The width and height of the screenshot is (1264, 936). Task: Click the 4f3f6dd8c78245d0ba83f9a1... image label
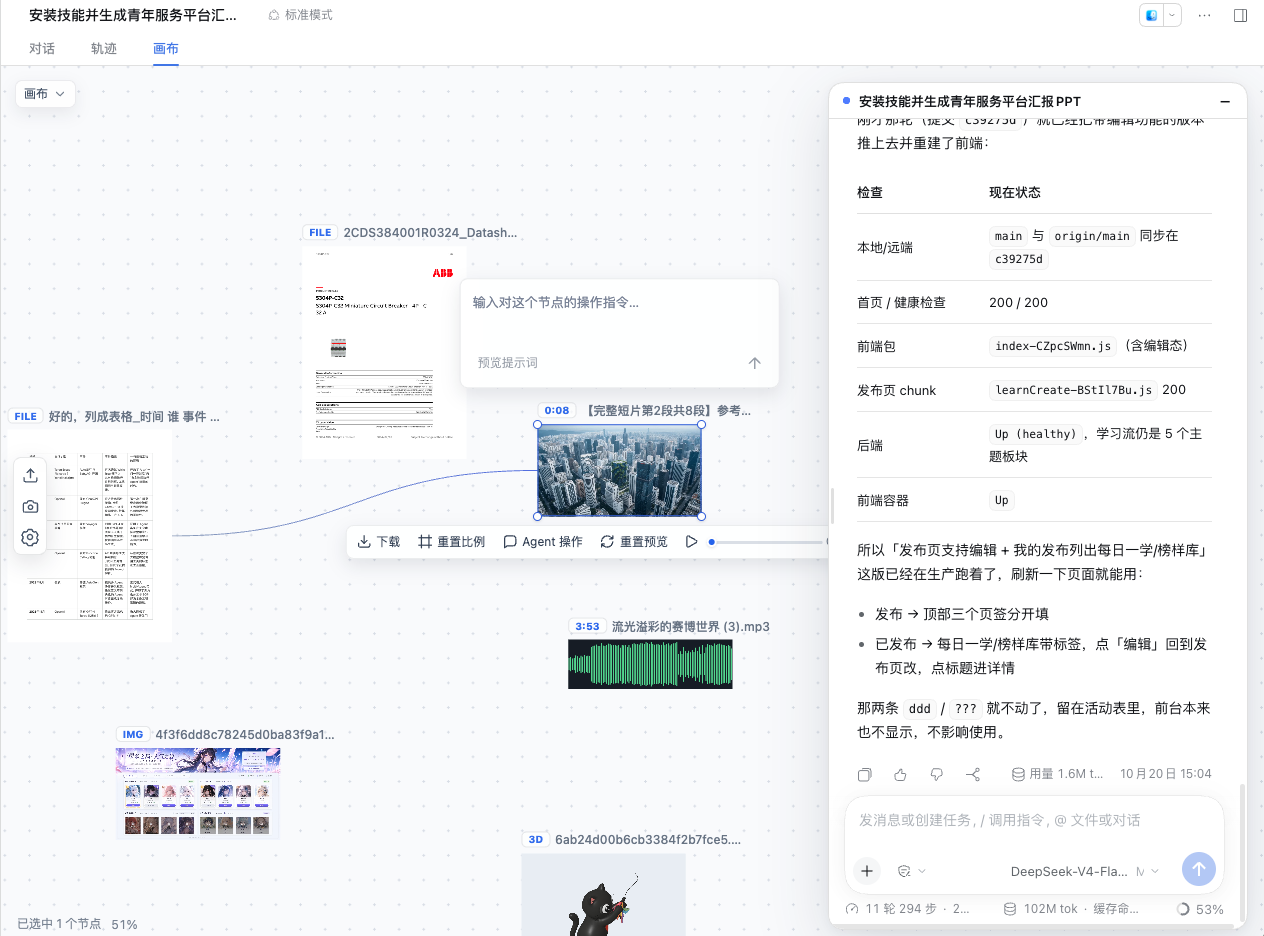pyautogui.click(x=245, y=734)
